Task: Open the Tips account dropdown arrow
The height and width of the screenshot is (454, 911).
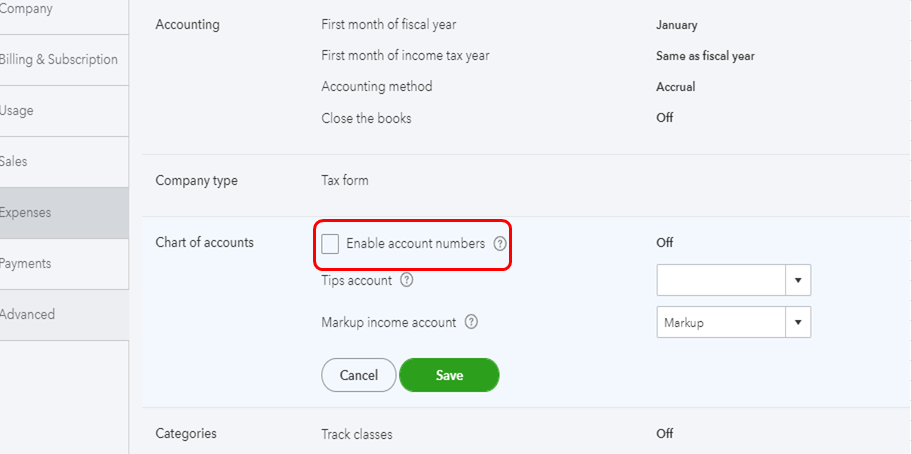Action: tap(797, 281)
